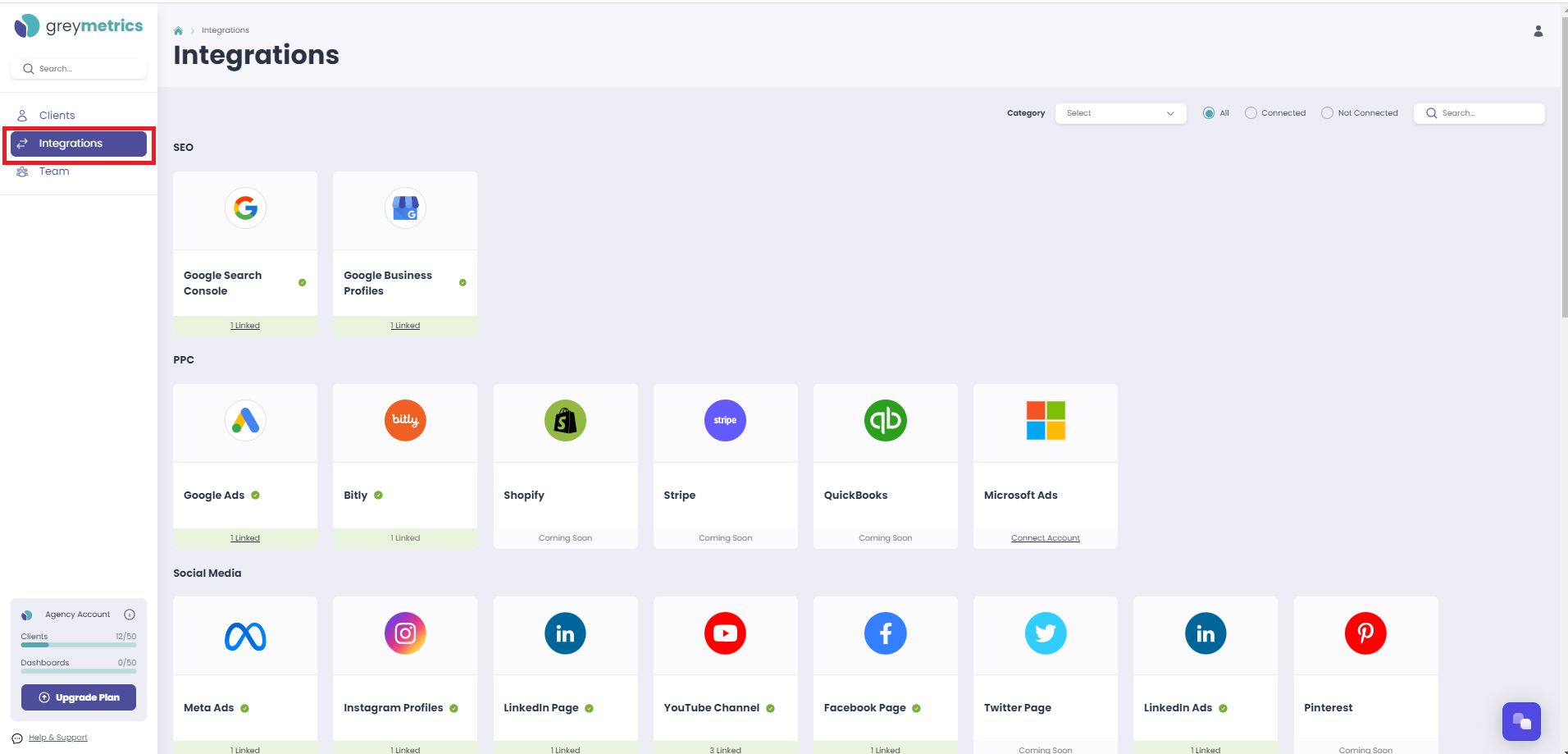Viewport: 1568px width, 754px height.
Task: Click the Bitly connected green checkmark
Action: [378, 496]
